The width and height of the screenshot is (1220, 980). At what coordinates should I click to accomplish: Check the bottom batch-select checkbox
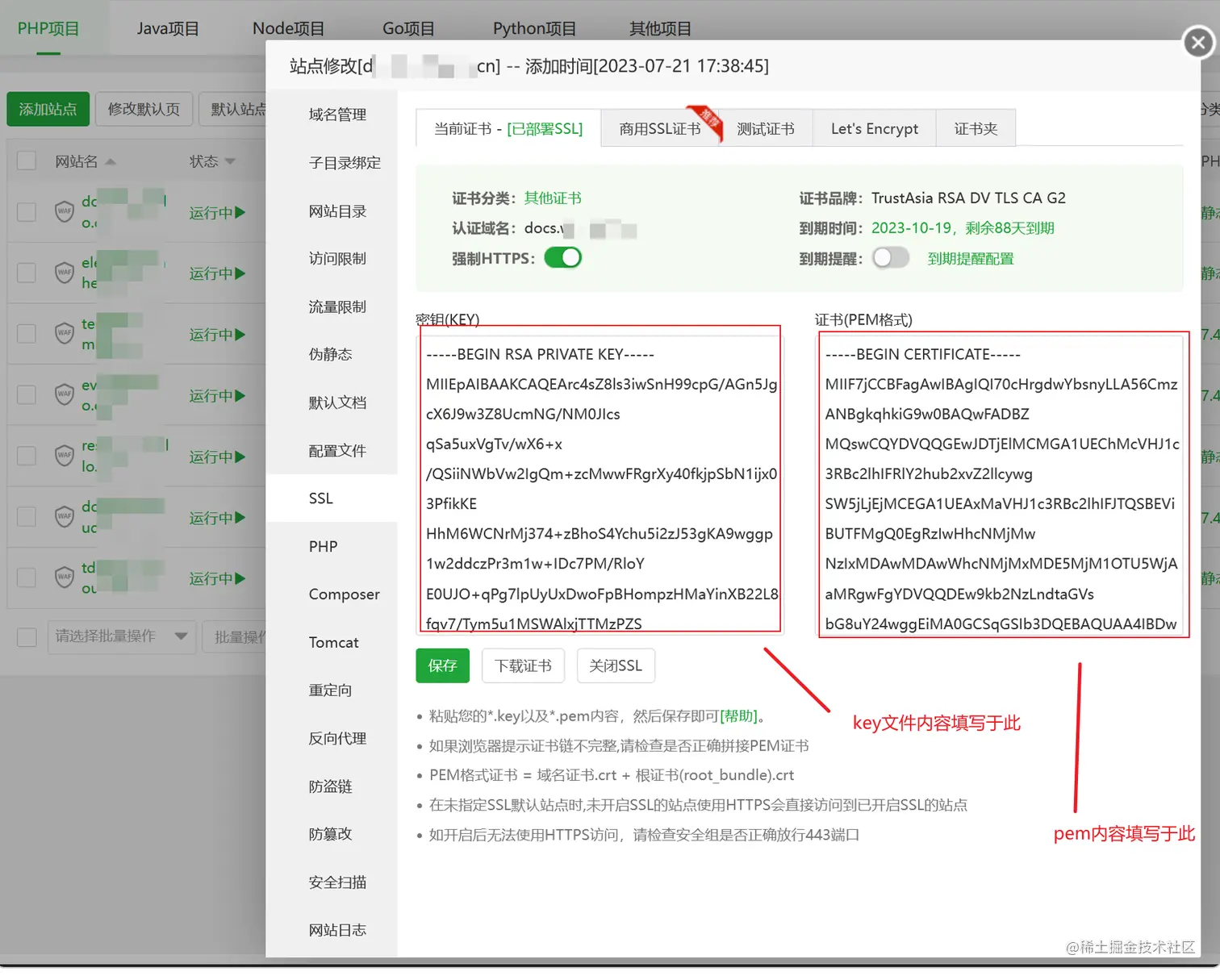27,637
